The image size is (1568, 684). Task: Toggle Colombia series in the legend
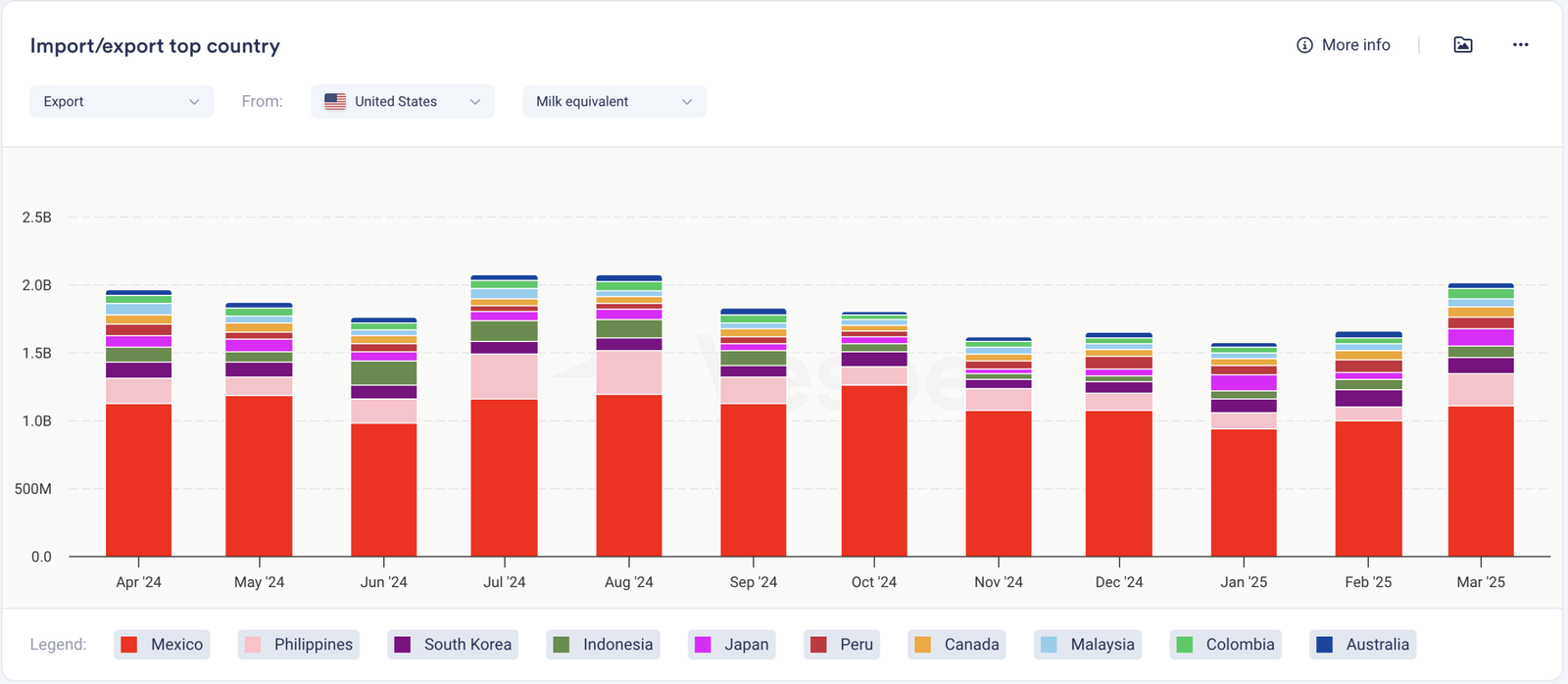tap(1226, 644)
